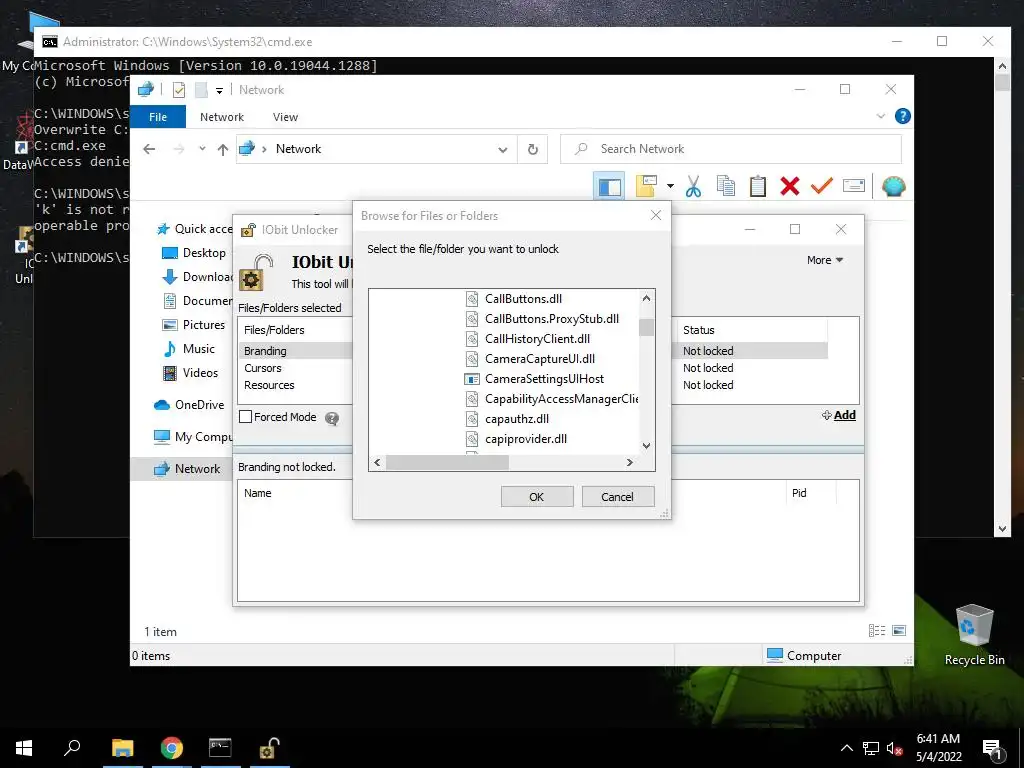Click the Rename icon in Explorer toolbar
The height and width of the screenshot is (768, 1024).
(854, 186)
